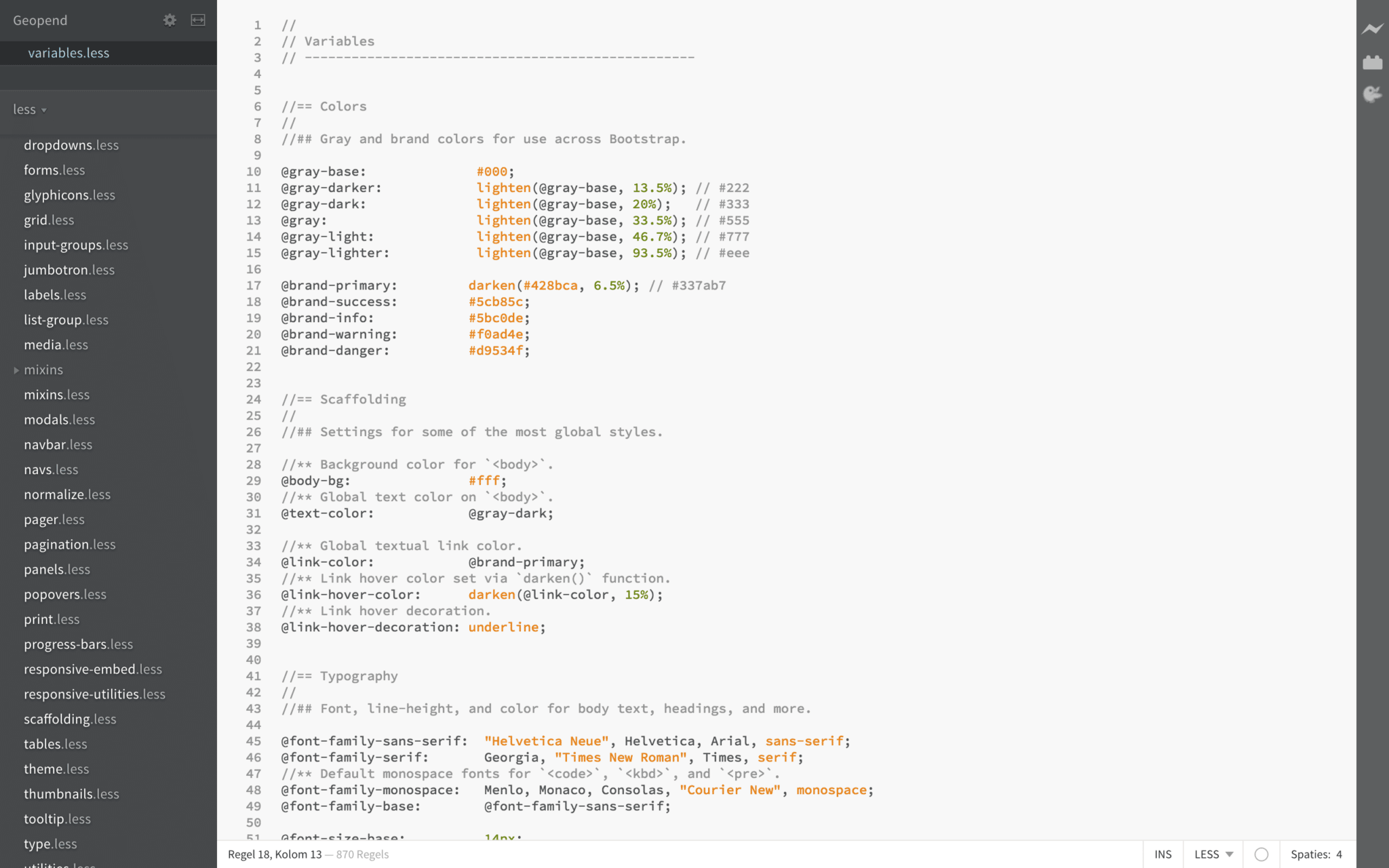Click on mixins.less in the sidebar
This screenshot has width=1389, height=868.
click(x=57, y=394)
